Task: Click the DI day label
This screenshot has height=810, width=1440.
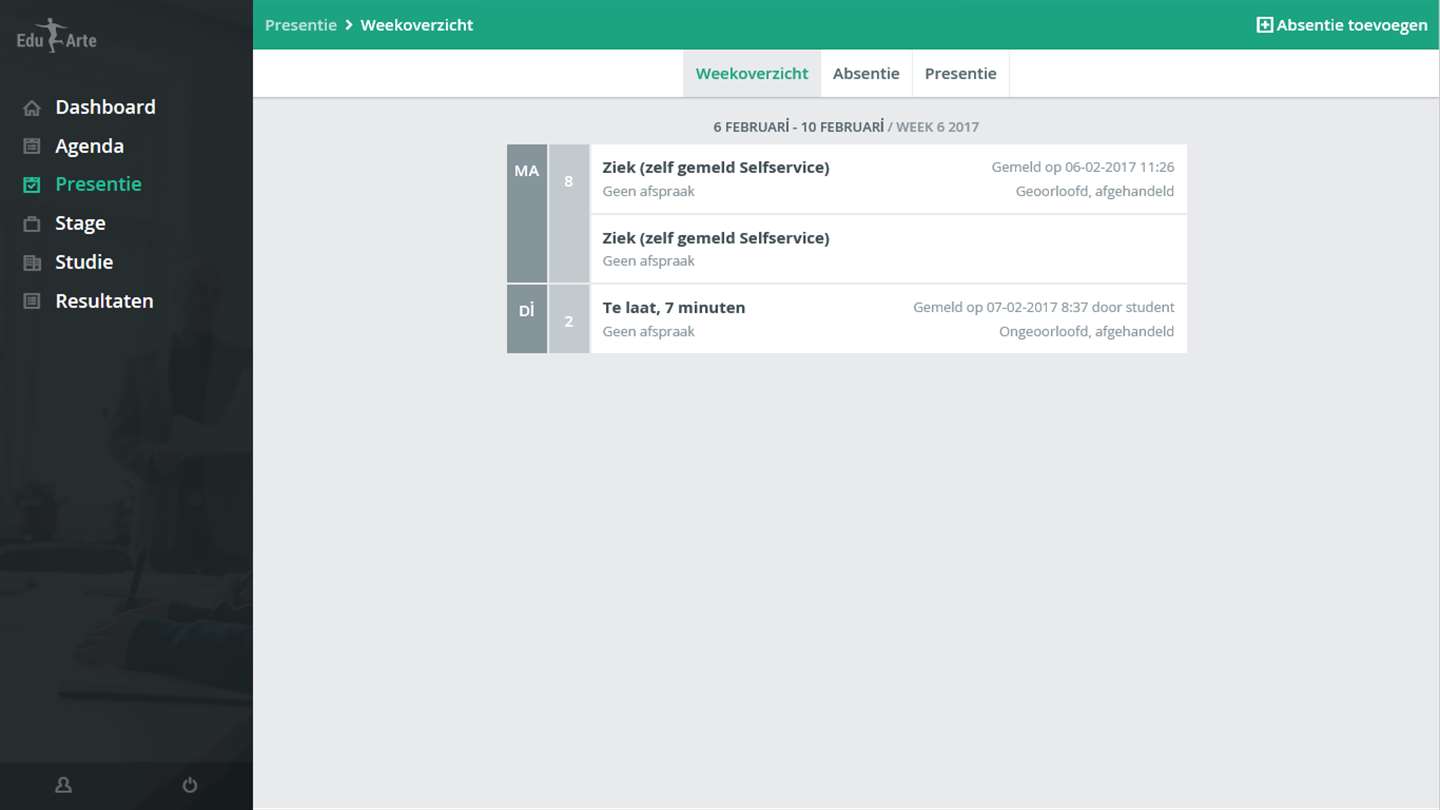Action: 527,311
